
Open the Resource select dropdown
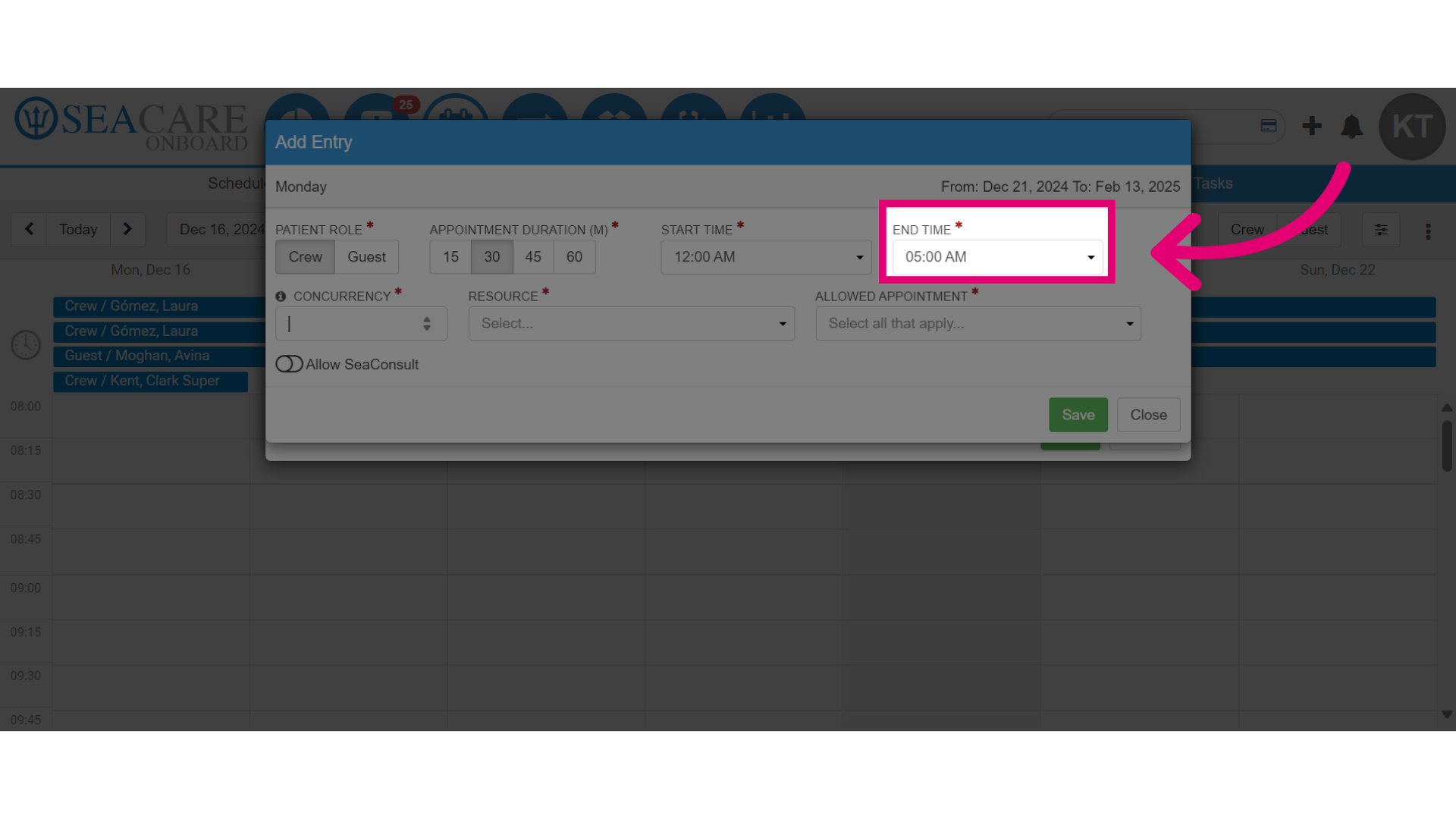(x=631, y=324)
